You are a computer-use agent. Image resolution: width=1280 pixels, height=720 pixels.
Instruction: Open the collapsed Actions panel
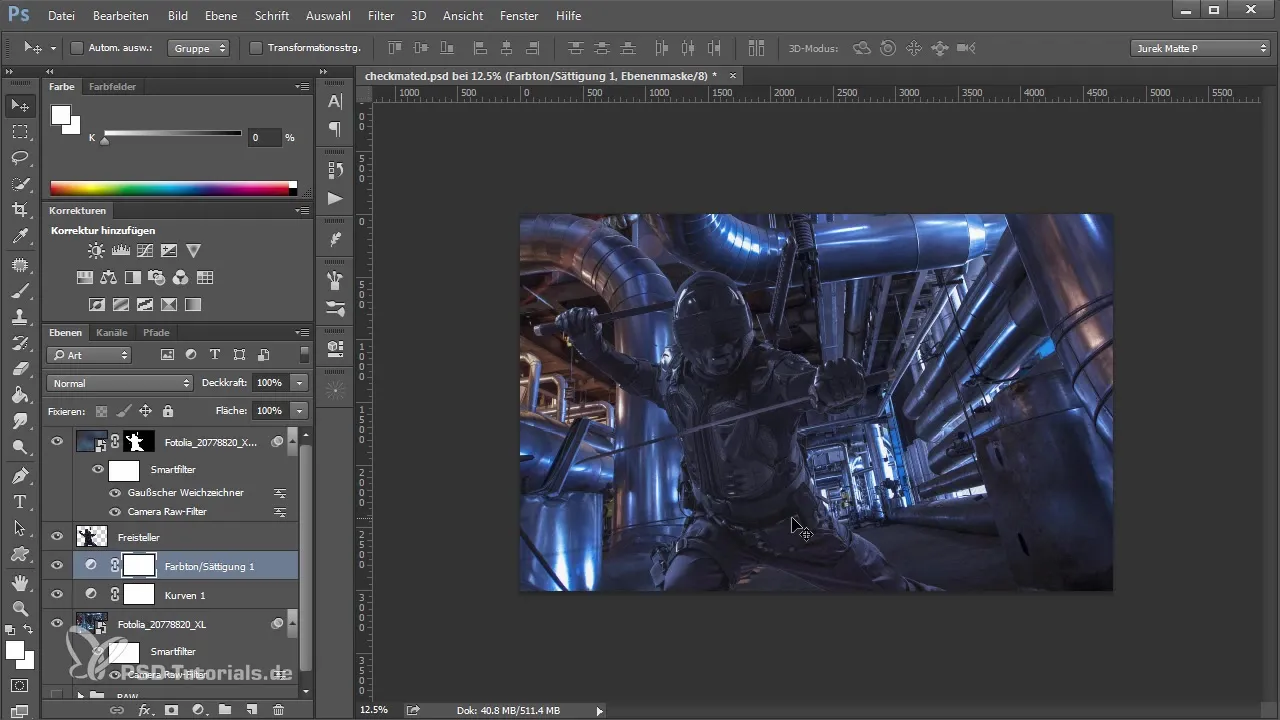(335, 198)
